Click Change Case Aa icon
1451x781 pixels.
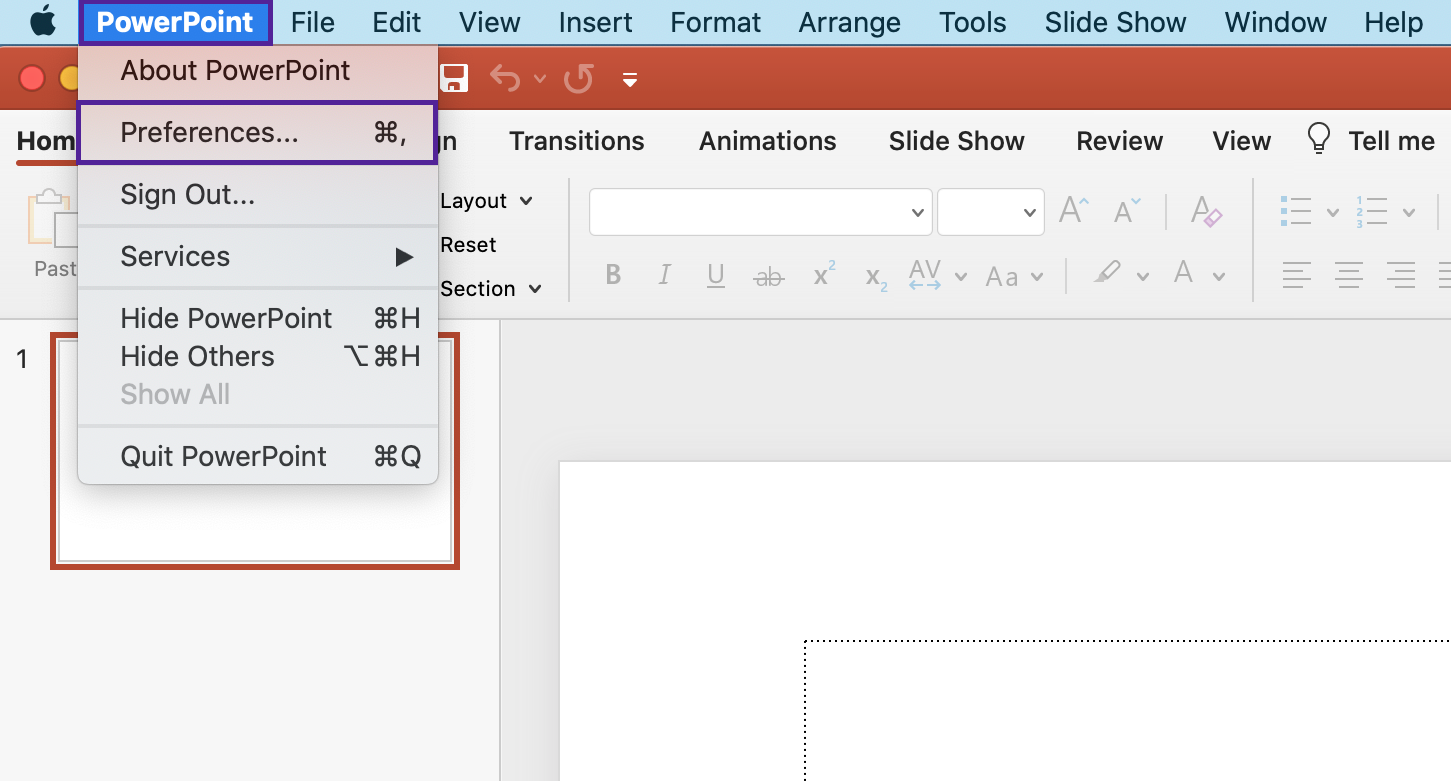(1002, 277)
